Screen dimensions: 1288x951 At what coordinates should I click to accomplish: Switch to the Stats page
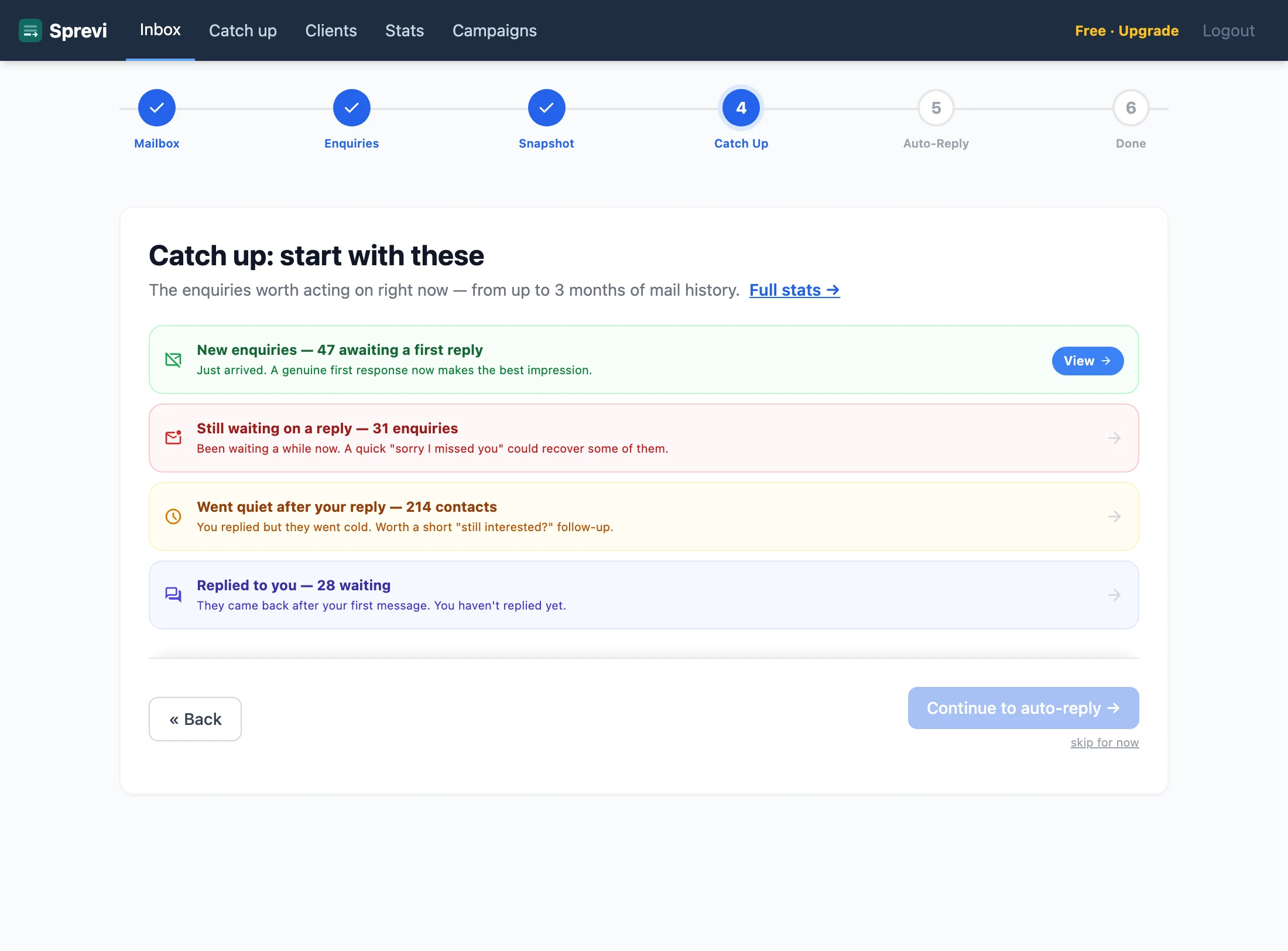point(405,30)
